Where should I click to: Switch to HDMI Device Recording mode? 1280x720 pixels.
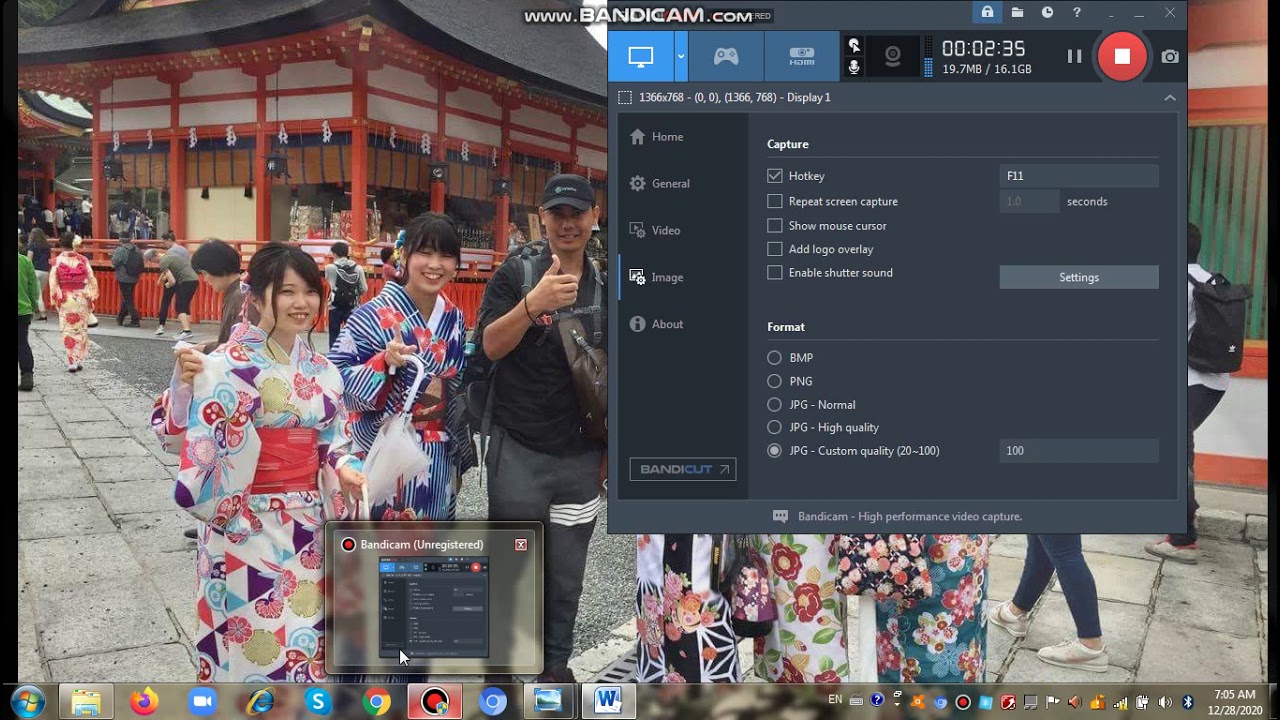pyautogui.click(x=802, y=57)
